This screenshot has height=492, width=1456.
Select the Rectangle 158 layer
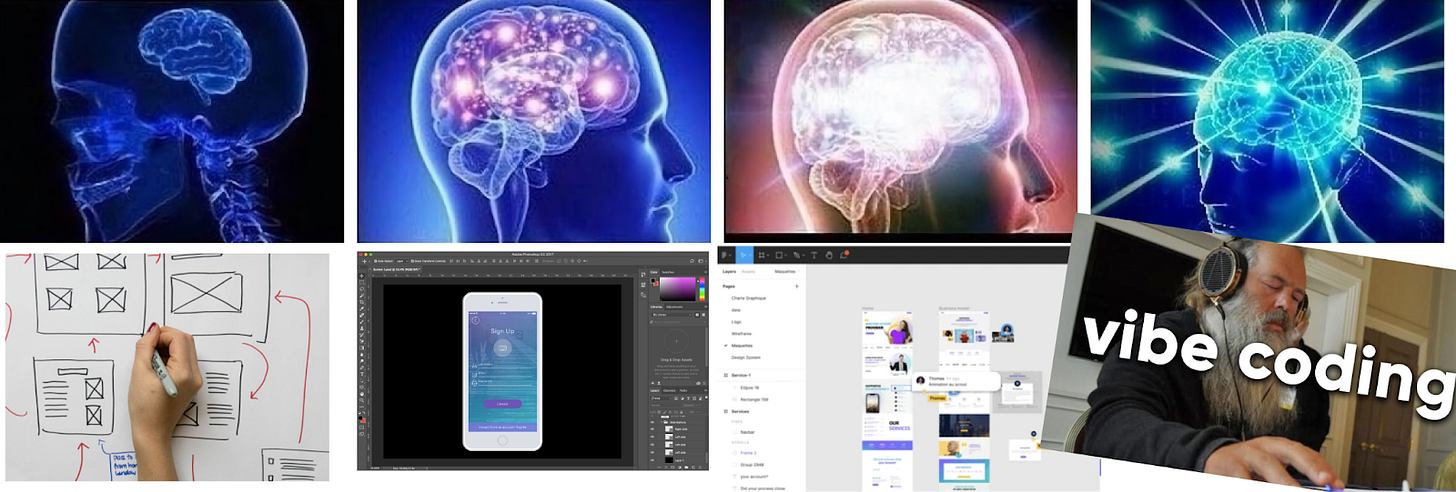tap(754, 399)
